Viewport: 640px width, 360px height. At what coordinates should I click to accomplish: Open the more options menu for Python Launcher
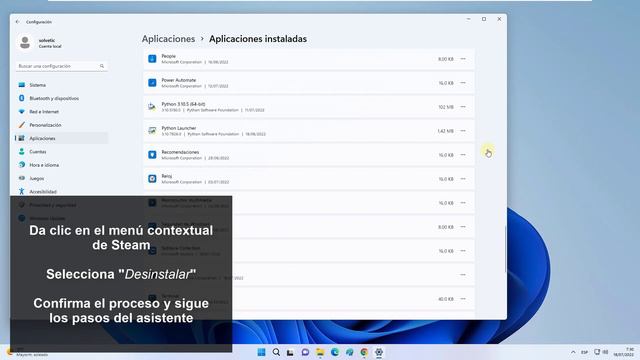(x=463, y=131)
